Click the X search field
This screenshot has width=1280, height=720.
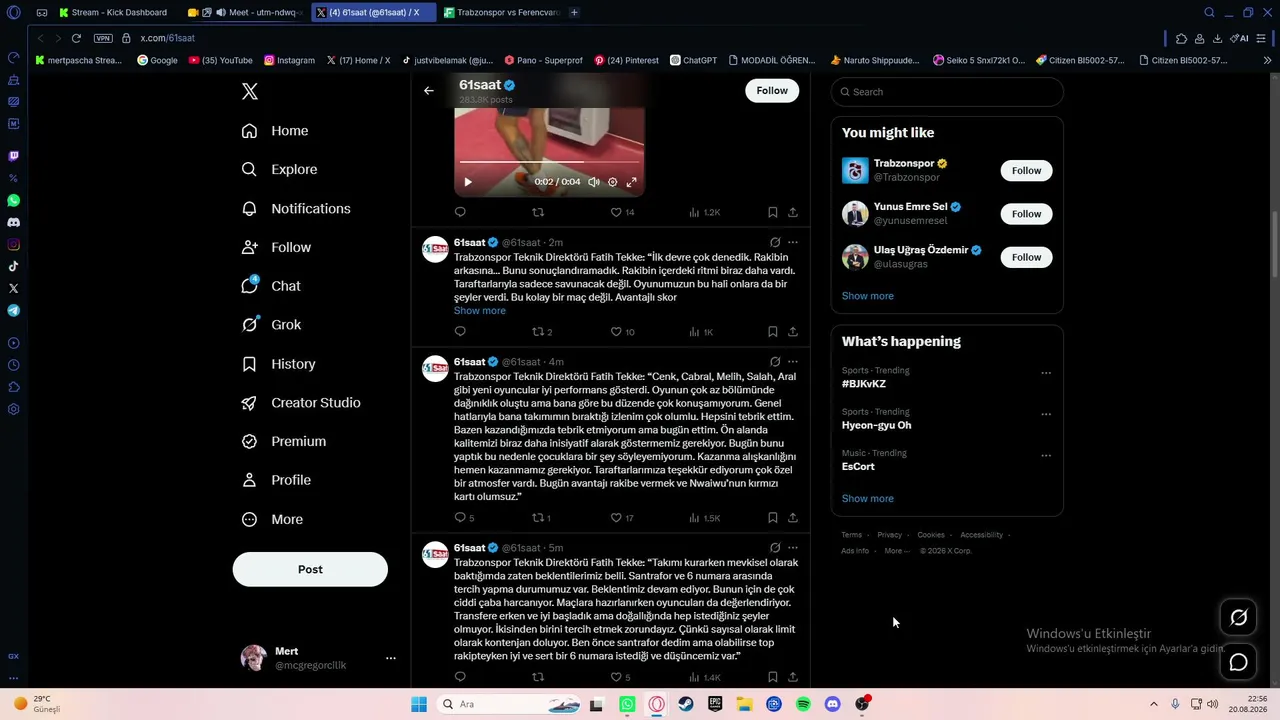947,92
